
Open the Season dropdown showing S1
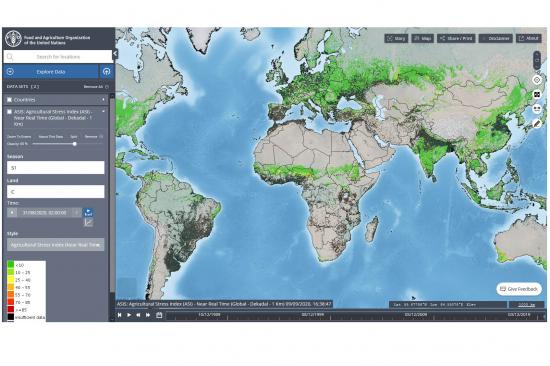click(x=56, y=168)
